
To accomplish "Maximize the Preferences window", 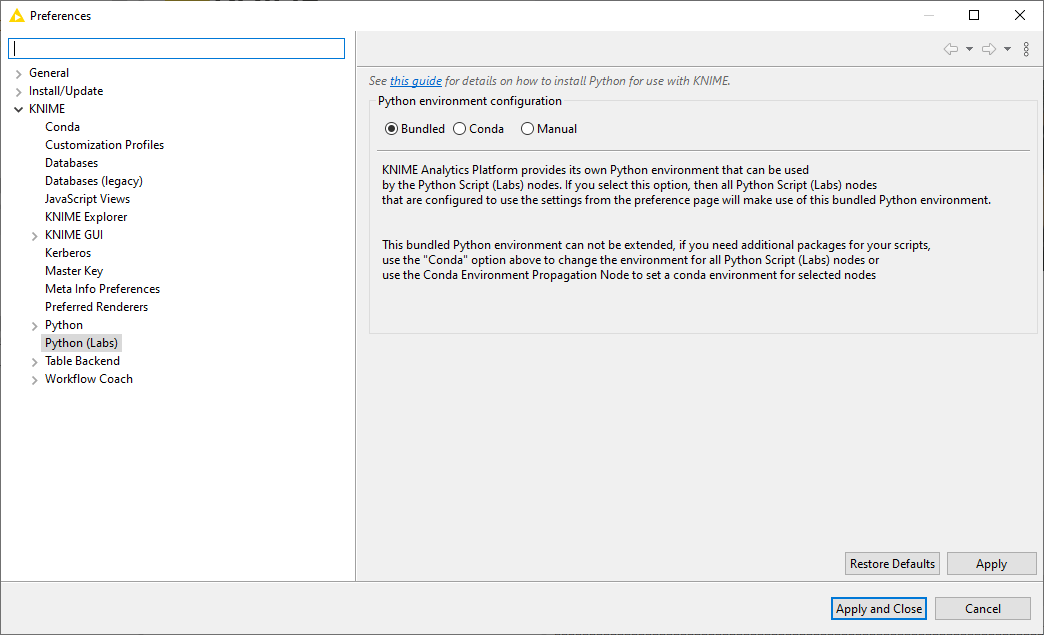I will pos(974,15).
